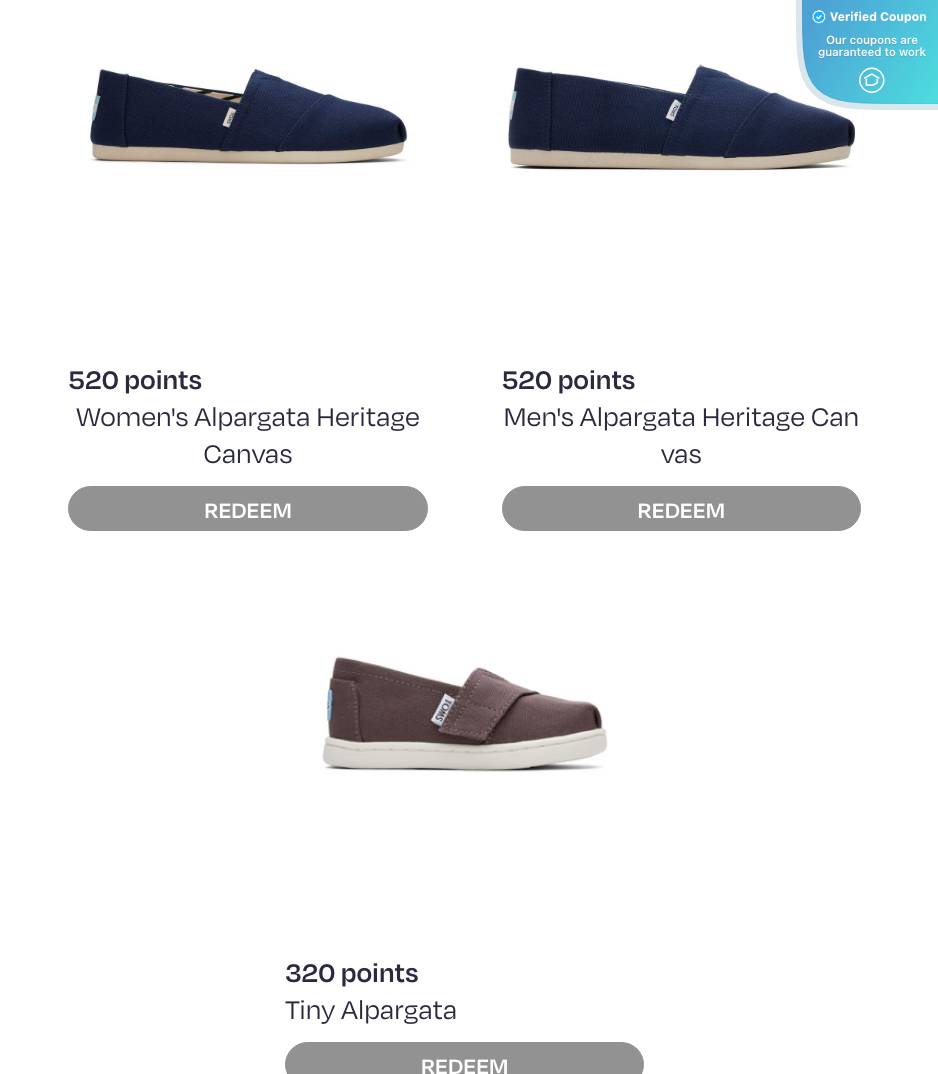Select the Tiny Alpargata product title
The image size is (938, 1074).
click(370, 1009)
